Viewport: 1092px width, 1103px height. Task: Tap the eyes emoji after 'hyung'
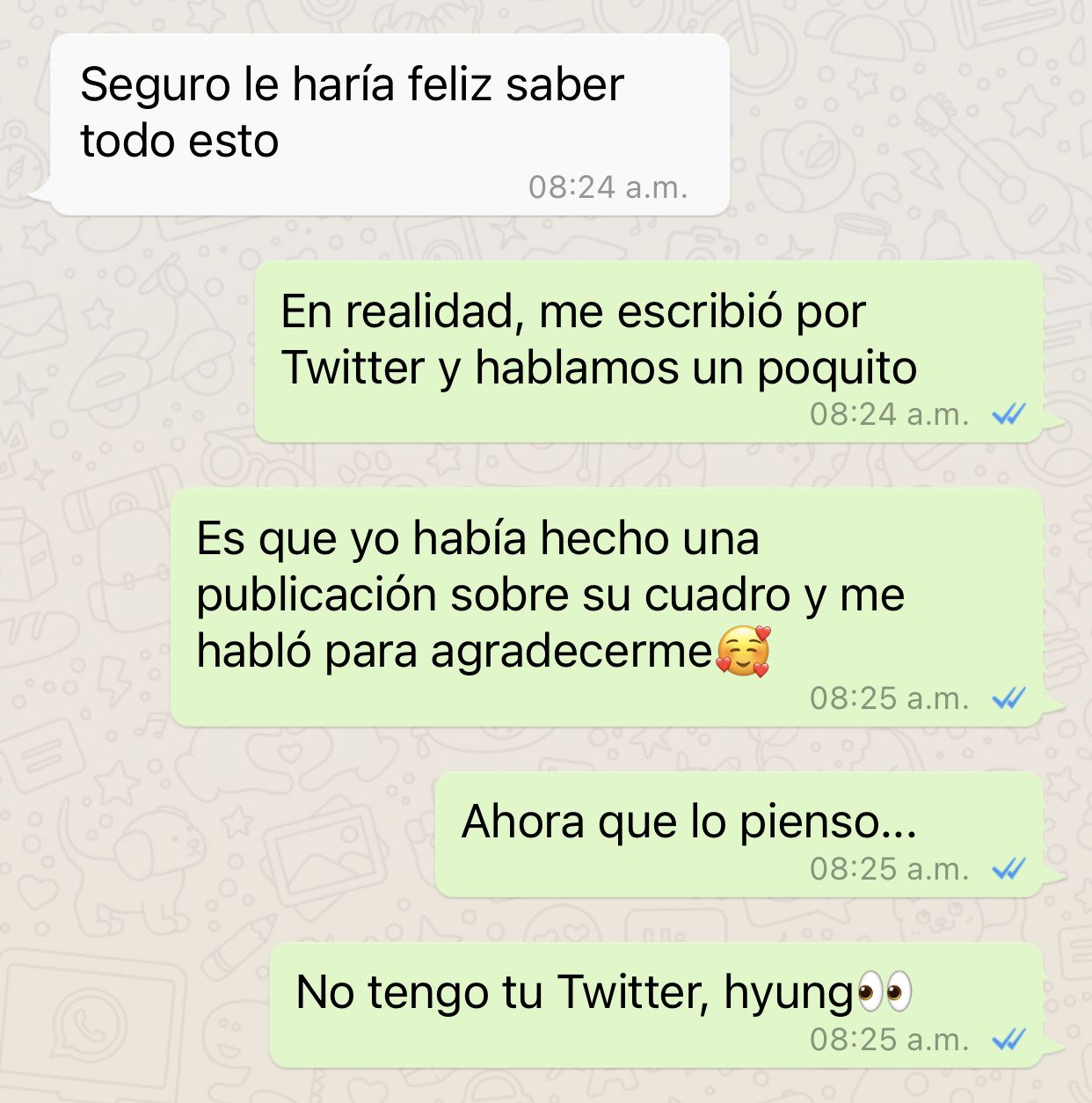click(x=885, y=992)
